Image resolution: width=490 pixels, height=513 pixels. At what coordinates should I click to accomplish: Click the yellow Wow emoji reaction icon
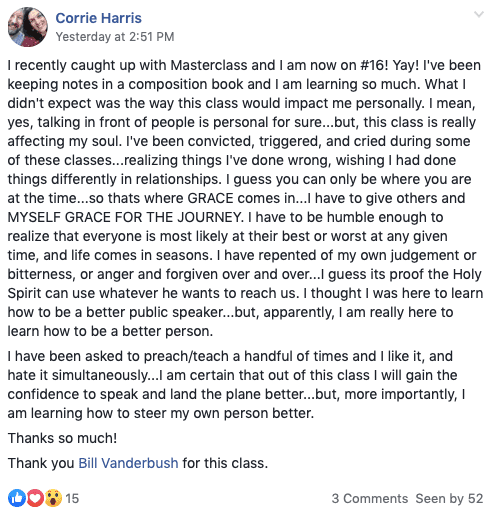(53, 498)
